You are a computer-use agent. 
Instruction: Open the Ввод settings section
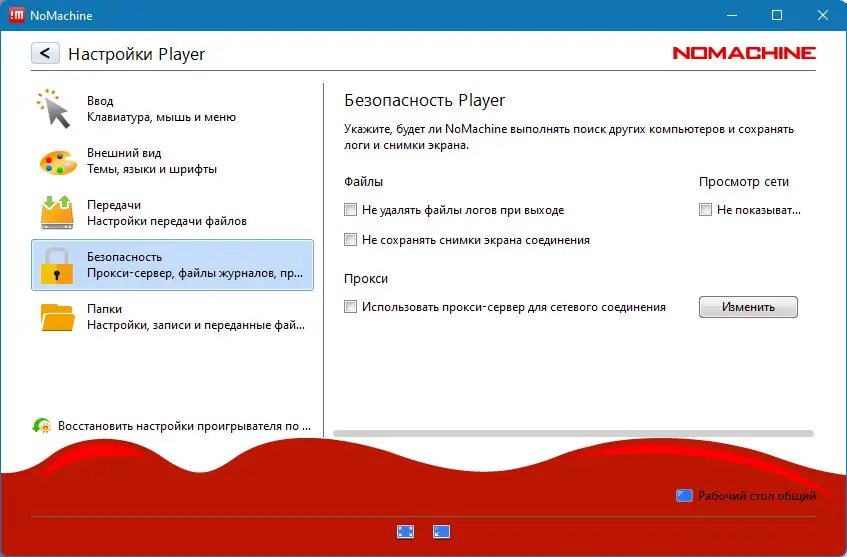pos(172,109)
